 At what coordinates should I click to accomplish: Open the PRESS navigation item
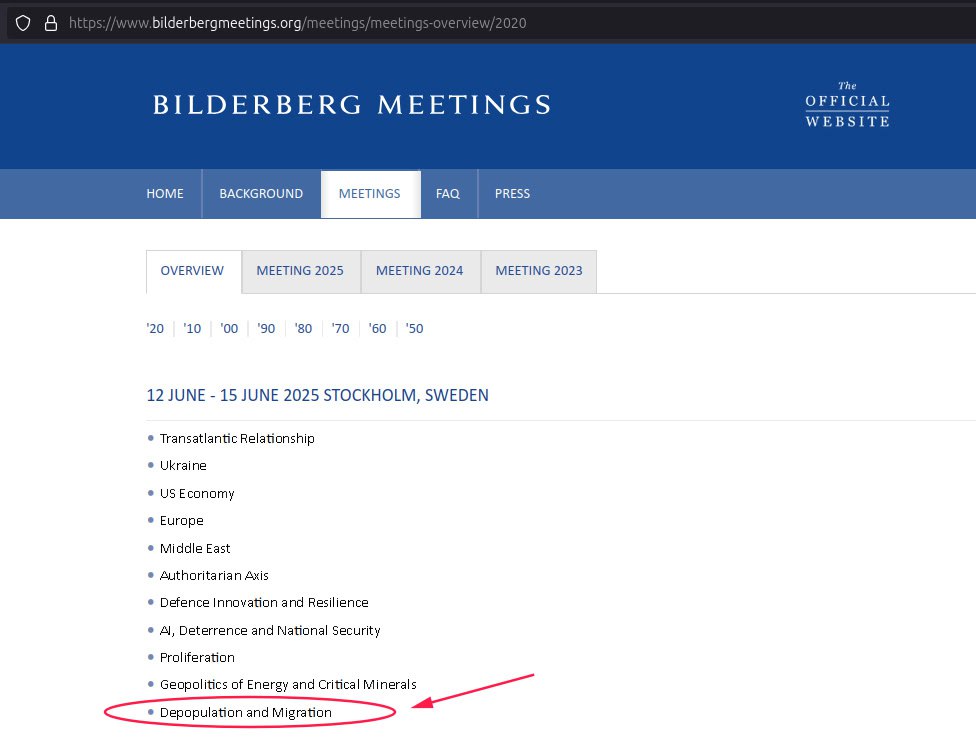(512, 194)
